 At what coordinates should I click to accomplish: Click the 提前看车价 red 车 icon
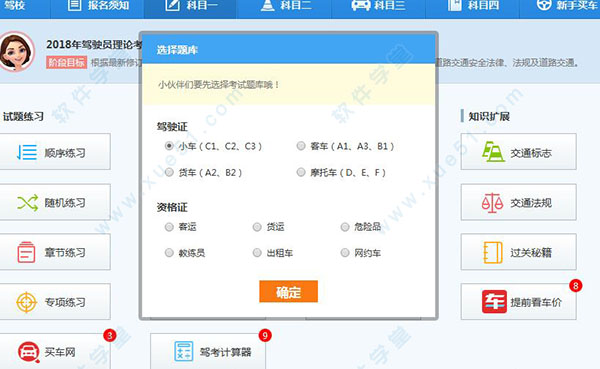point(494,302)
